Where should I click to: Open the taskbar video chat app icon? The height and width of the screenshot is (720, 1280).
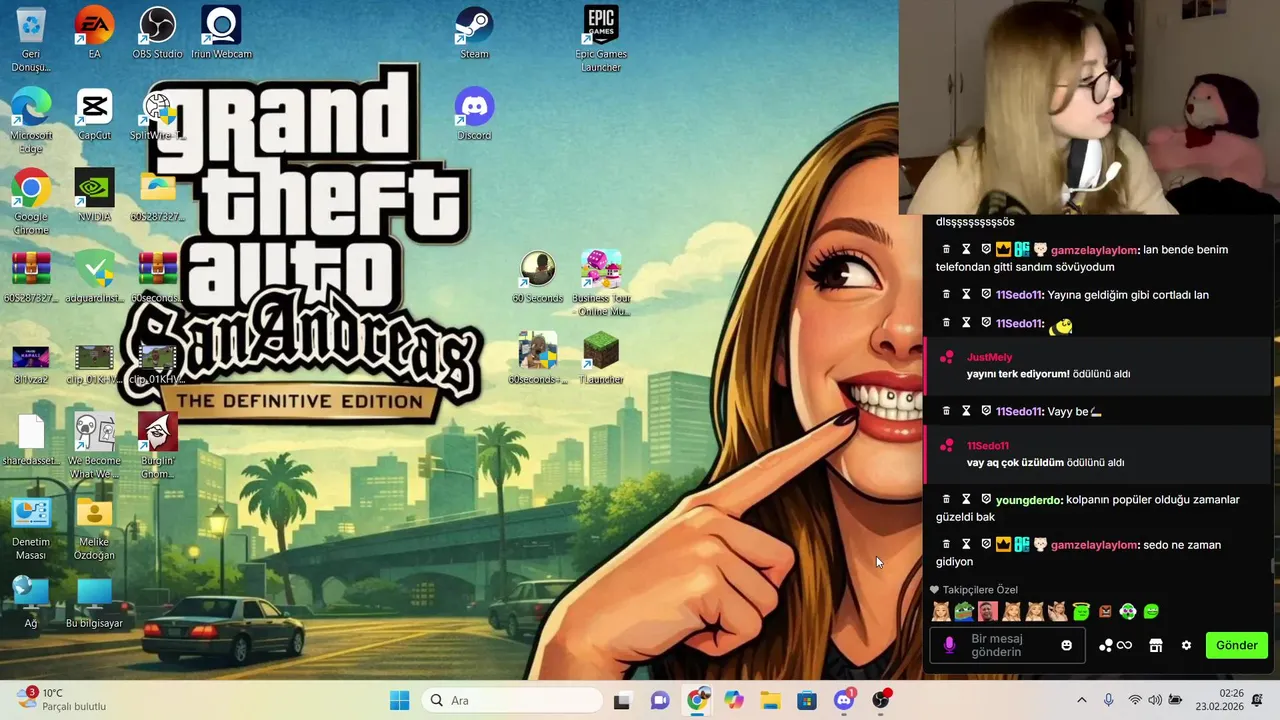pyautogui.click(x=659, y=700)
